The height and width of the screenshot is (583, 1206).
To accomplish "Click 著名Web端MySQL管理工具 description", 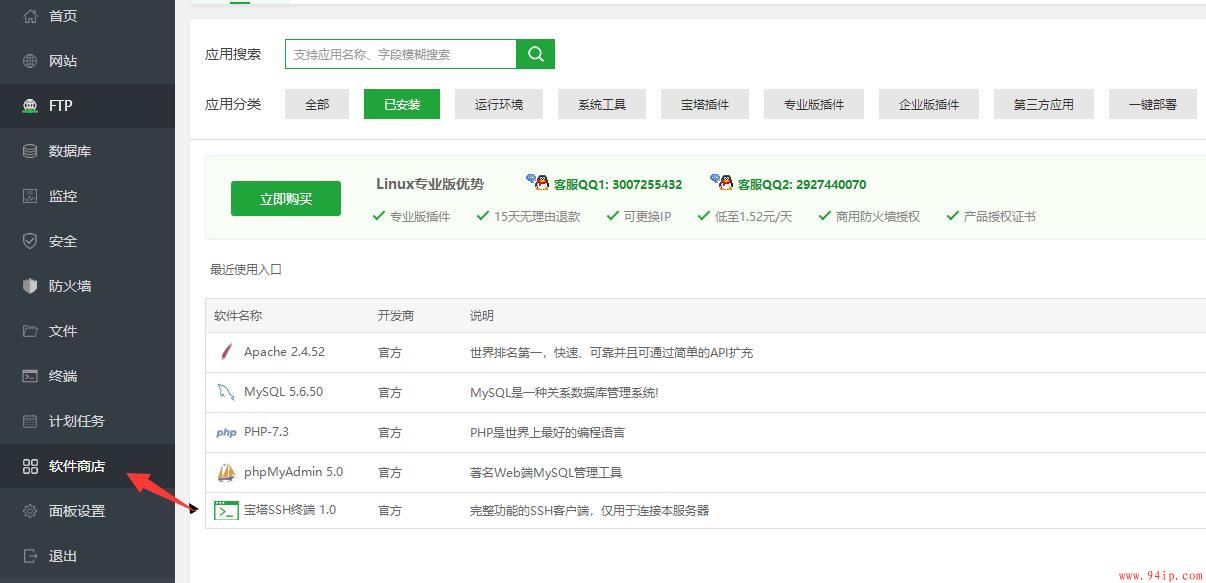I will [546, 472].
